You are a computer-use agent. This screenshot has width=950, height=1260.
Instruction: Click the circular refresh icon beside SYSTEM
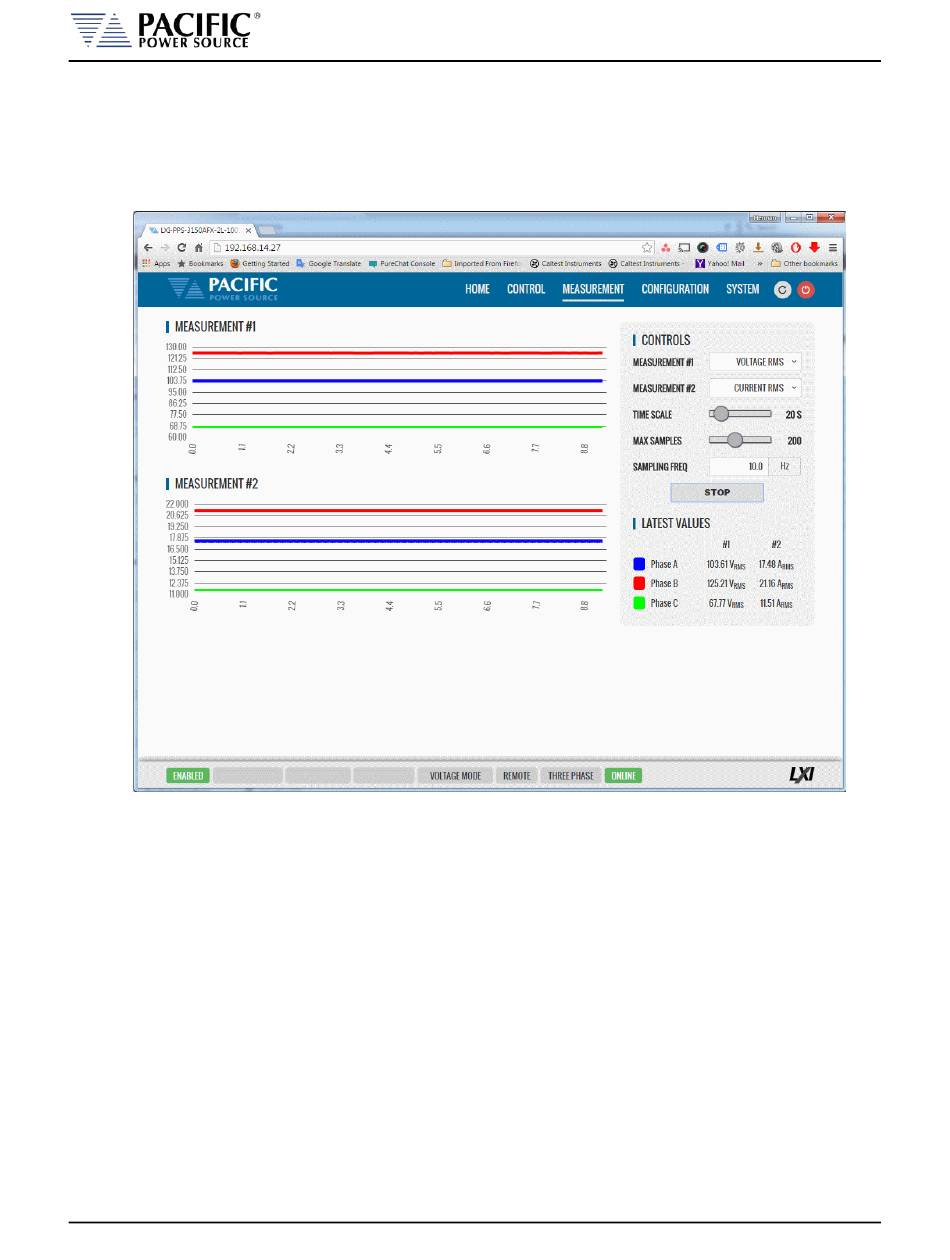point(783,290)
